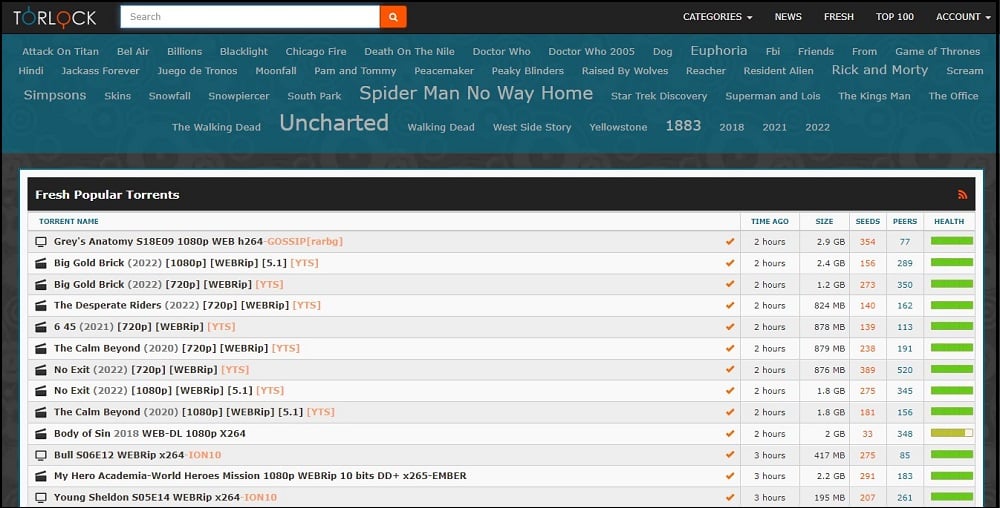Click the movie icon beside The Desperate Riders

coord(41,305)
